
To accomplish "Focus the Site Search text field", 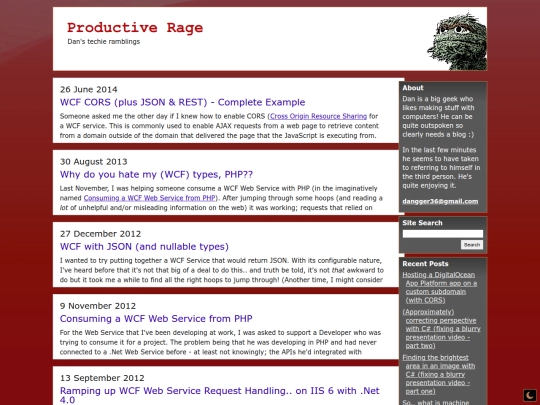I will [x=443, y=234].
